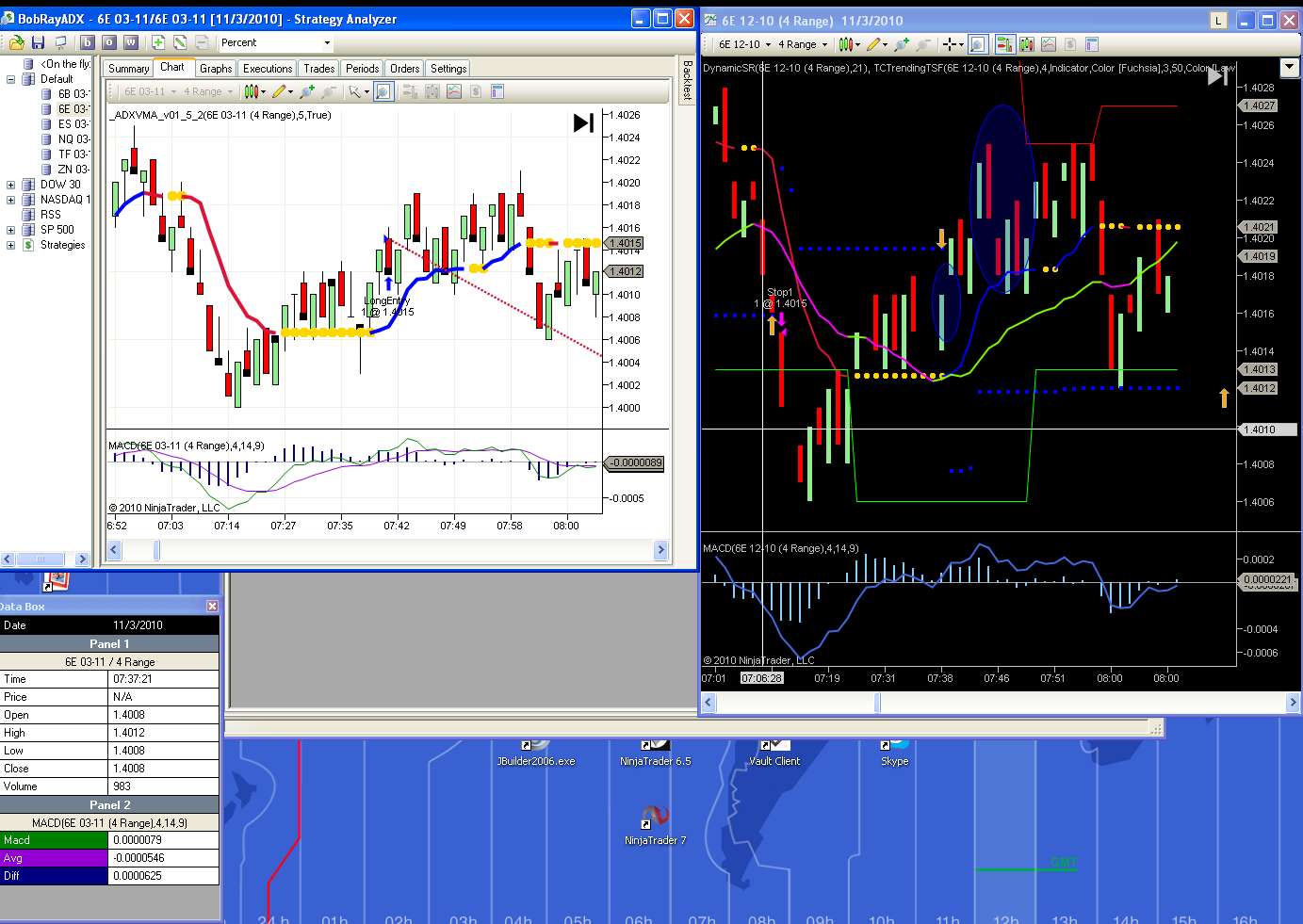
Task: Switch to the Orders tab
Action: [x=405, y=69]
